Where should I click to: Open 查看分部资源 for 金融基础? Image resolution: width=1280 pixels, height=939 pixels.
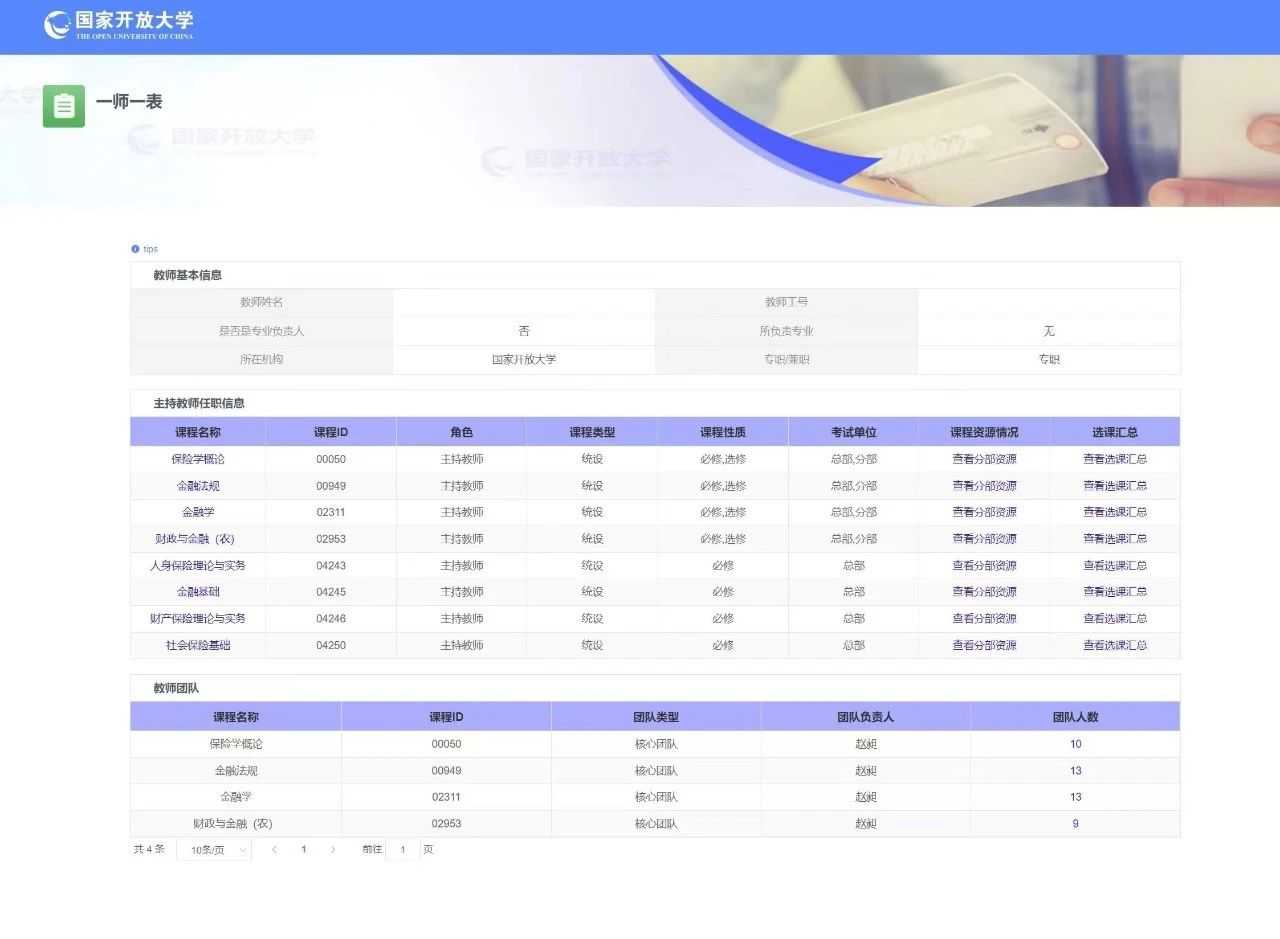click(984, 592)
